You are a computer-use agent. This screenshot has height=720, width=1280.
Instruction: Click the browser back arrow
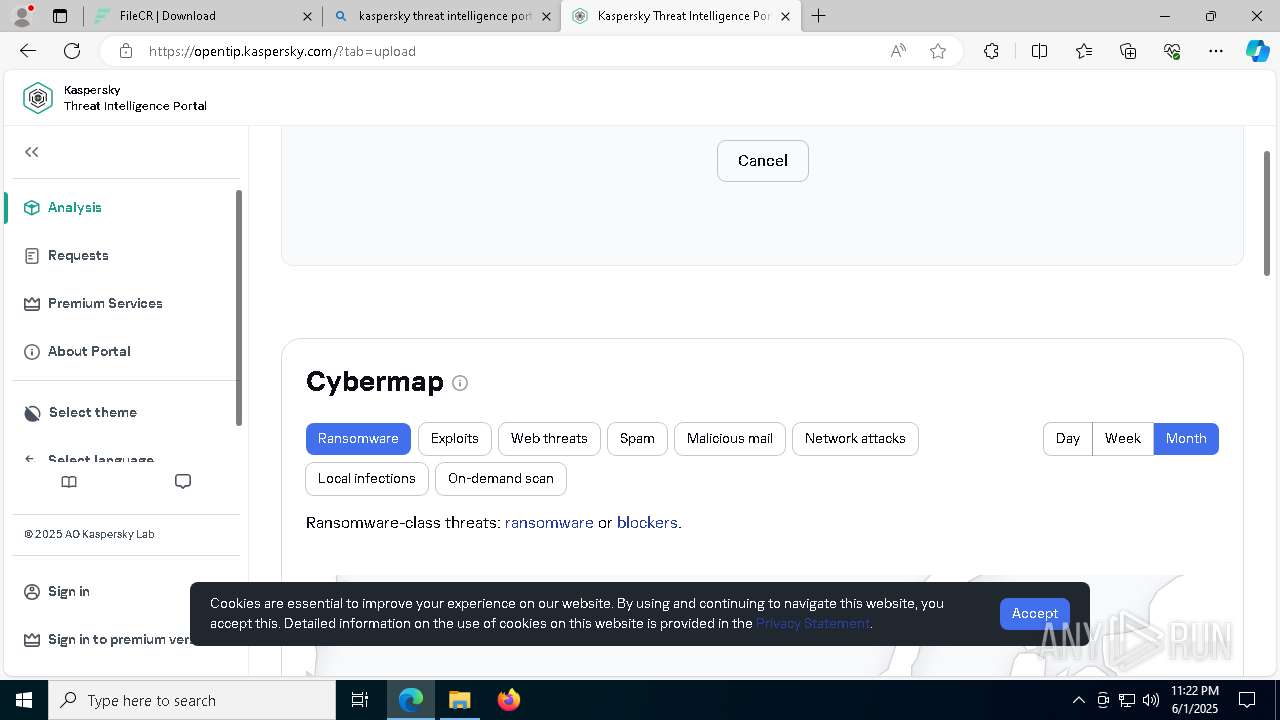pyautogui.click(x=28, y=51)
